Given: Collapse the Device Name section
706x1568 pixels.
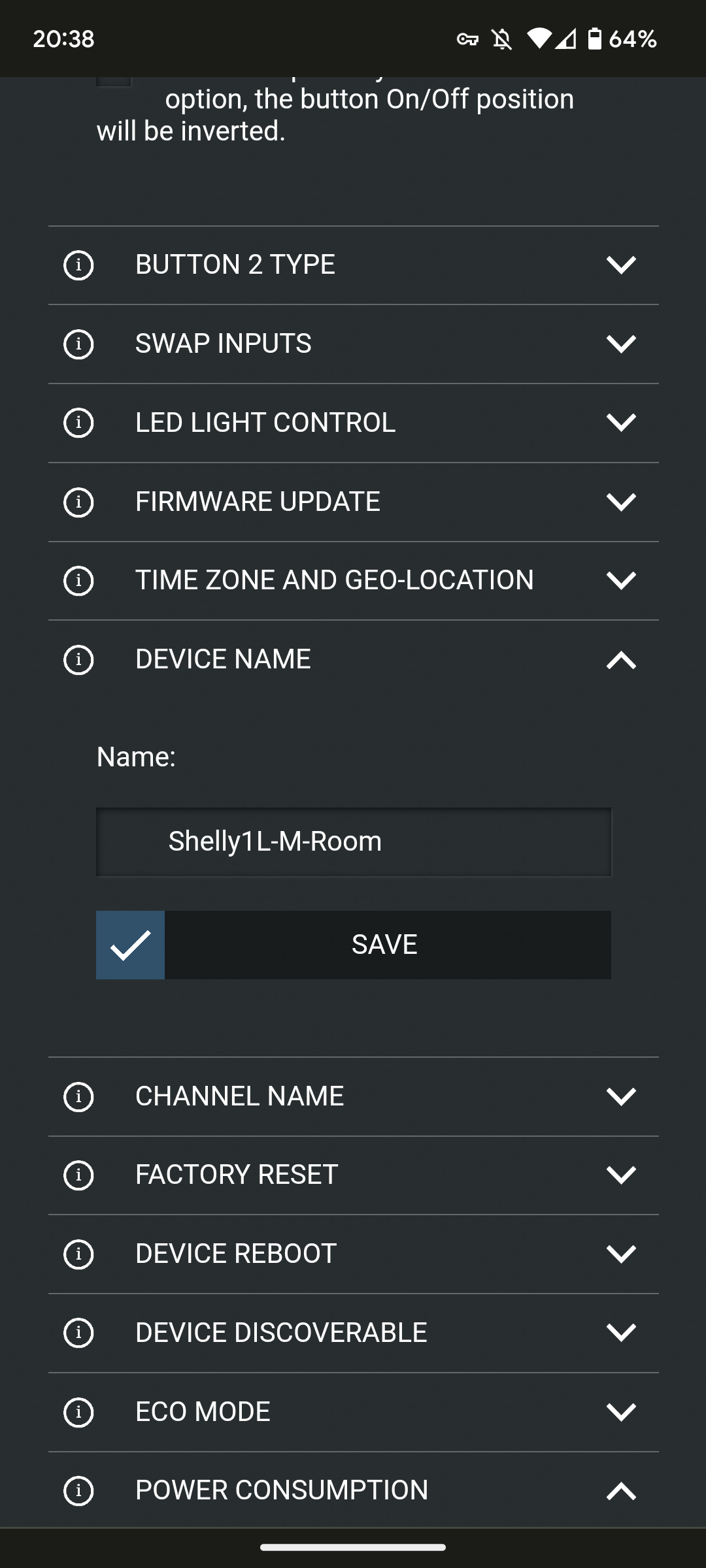Looking at the screenshot, I should pyautogui.click(x=620, y=660).
